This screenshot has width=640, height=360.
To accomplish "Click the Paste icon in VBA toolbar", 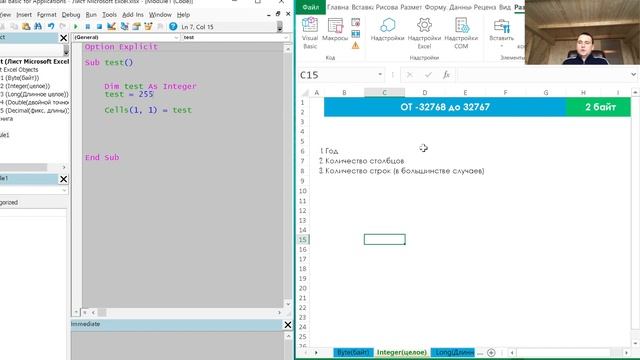I will [26, 27].
